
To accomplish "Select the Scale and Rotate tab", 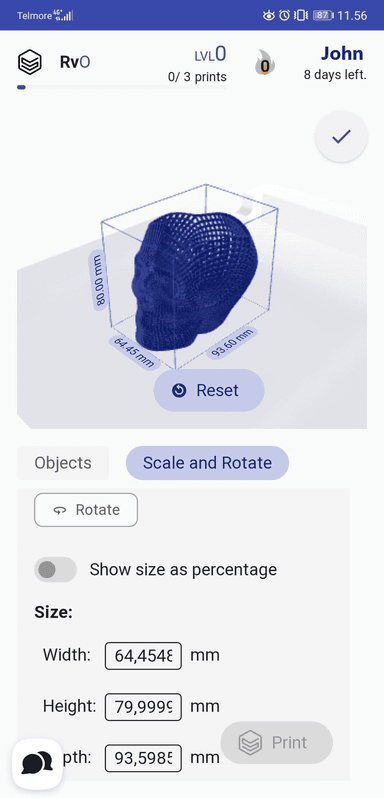I will point(208,463).
